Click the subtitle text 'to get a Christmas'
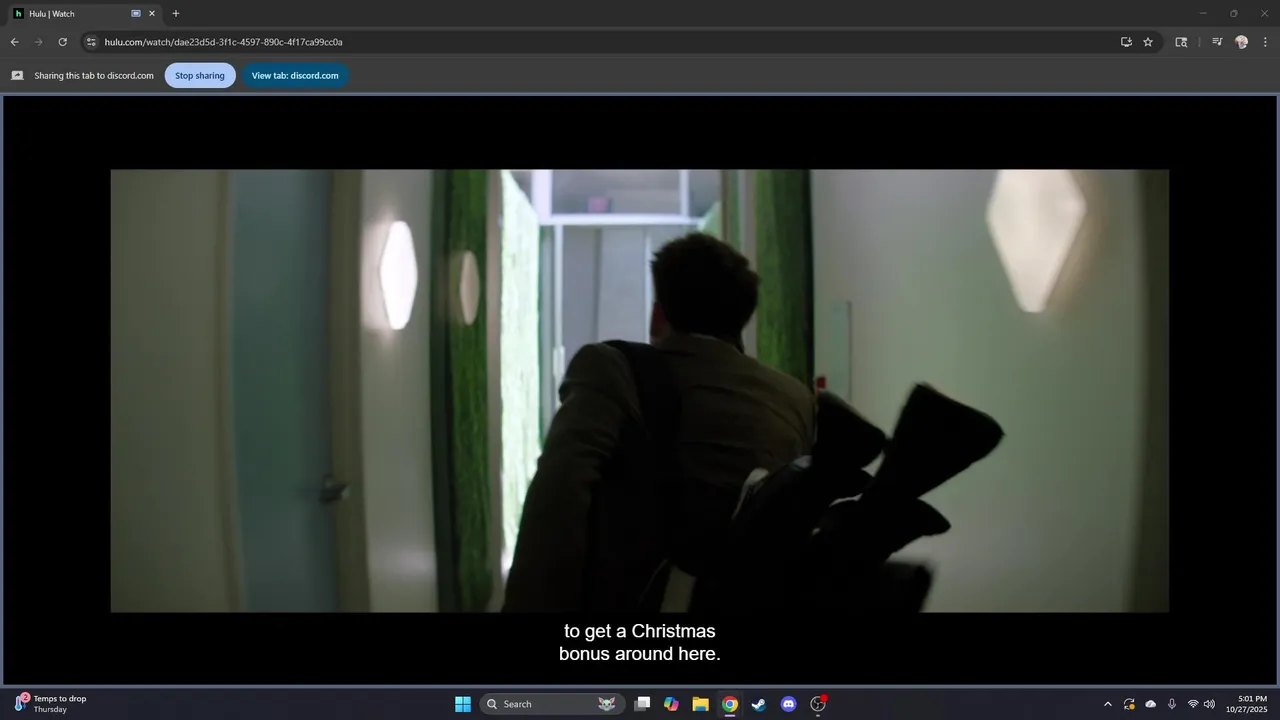This screenshot has height=720, width=1280. [640, 631]
